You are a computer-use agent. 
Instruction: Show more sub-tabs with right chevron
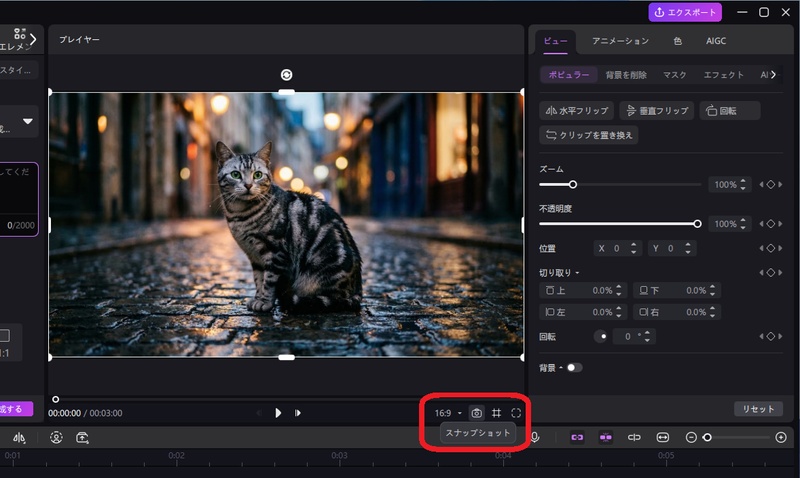pyautogui.click(x=773, y=74)
